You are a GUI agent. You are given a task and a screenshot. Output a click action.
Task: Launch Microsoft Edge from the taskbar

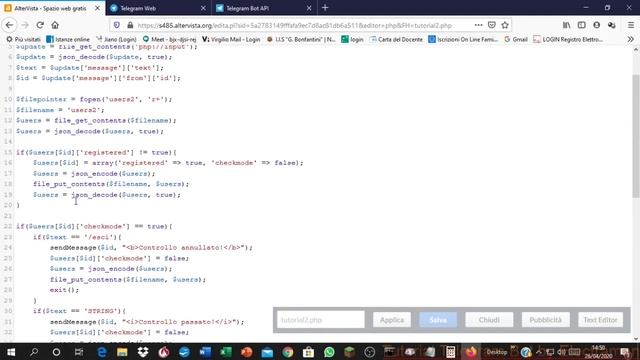pos(102,352)
